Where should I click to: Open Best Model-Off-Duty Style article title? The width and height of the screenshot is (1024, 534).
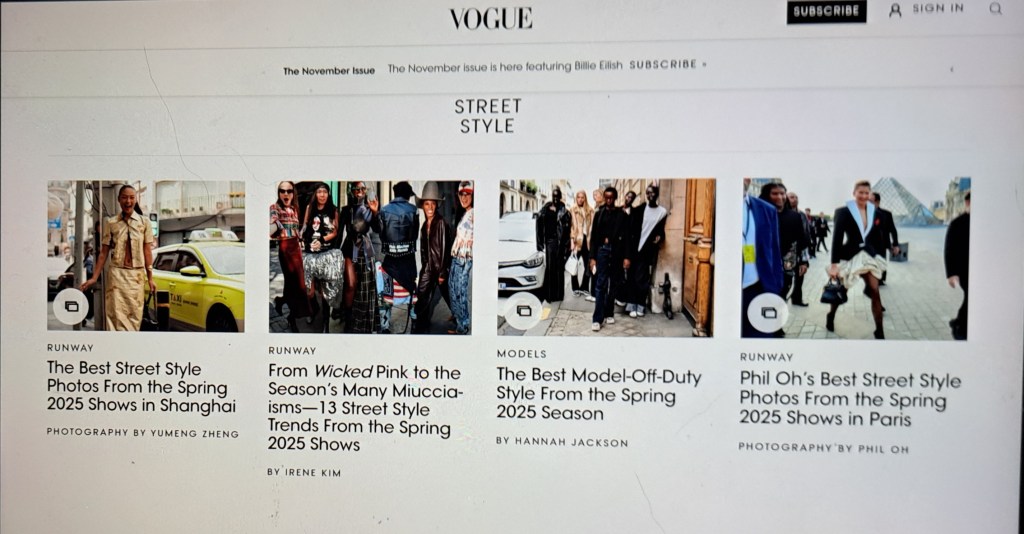(599, 394)
